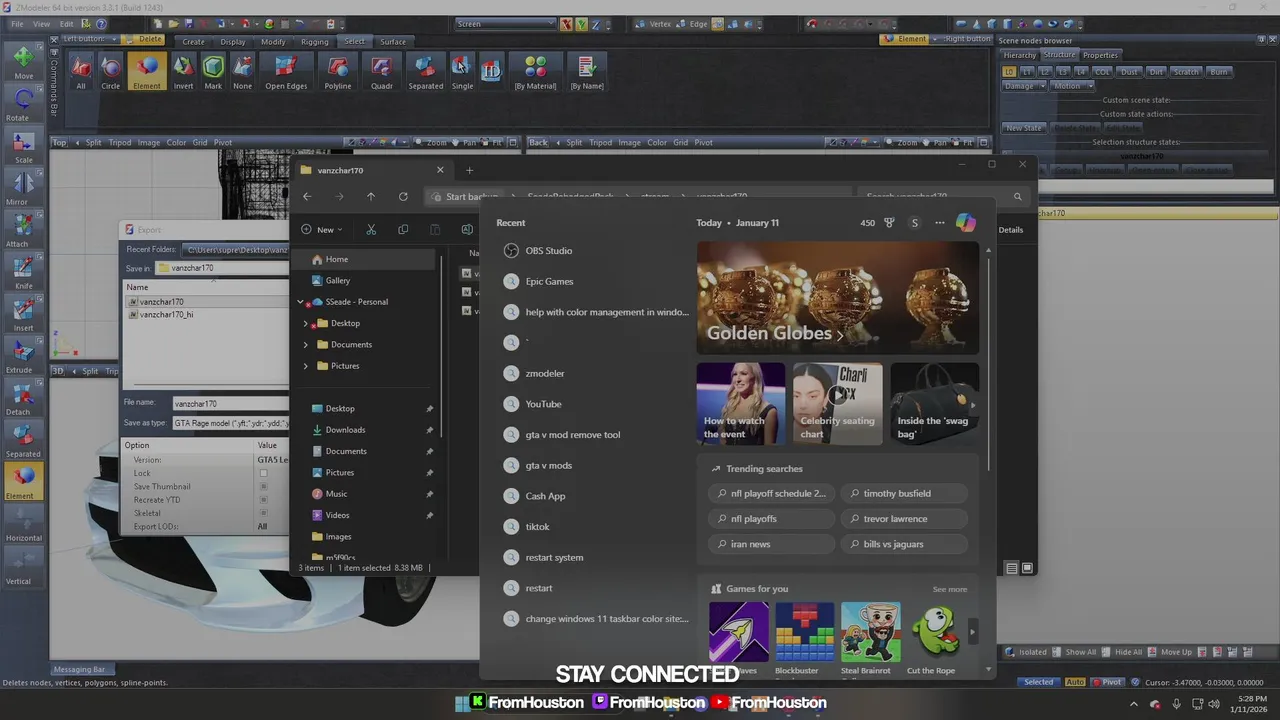1280x720 pixels.
Task: Click the Search vanzchar170 box in Explorer
Action: (943, 197)
